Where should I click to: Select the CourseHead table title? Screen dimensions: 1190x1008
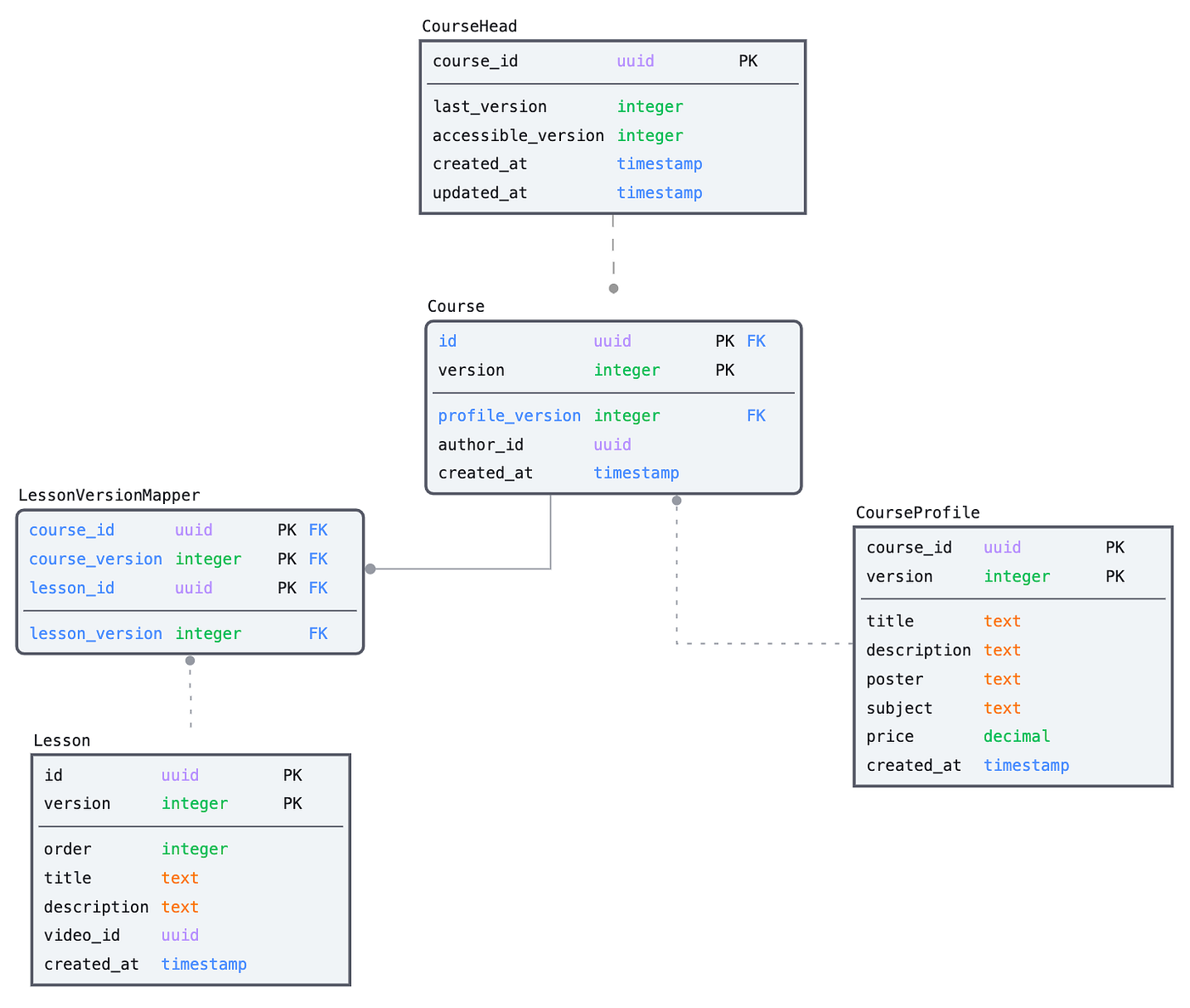tap(469, 25)
